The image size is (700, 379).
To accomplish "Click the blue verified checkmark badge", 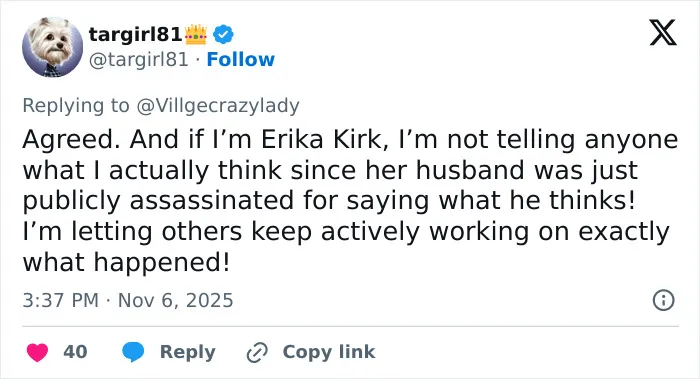I will (223, 34).
